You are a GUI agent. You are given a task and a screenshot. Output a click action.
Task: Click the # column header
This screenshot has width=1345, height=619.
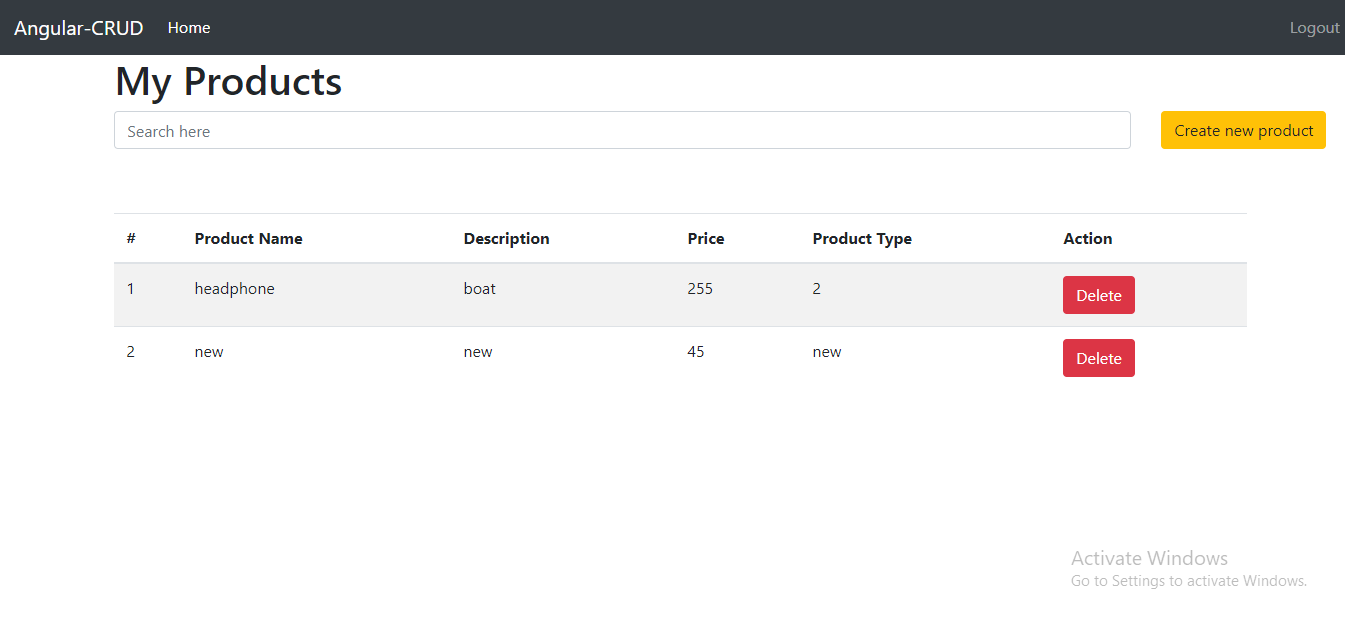[131, 238]
